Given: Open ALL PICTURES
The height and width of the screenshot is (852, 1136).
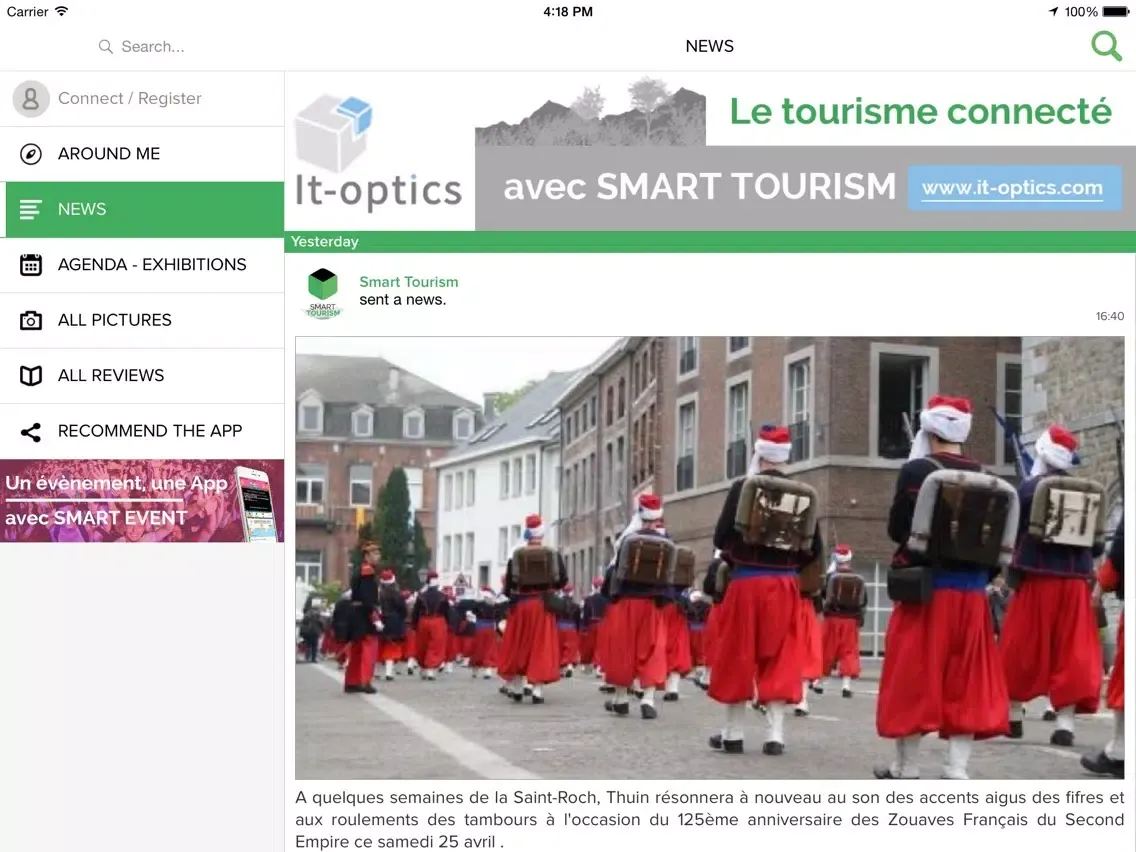Looking at the screenshot, I should coord(142,320).
